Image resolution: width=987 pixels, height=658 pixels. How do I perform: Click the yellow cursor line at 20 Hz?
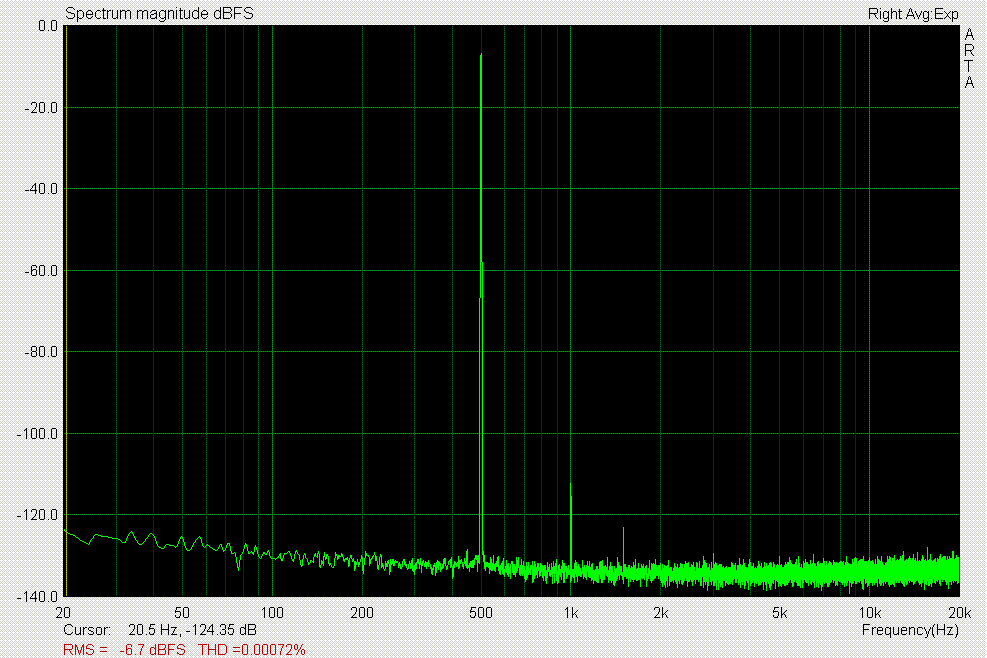pos(65,311)
